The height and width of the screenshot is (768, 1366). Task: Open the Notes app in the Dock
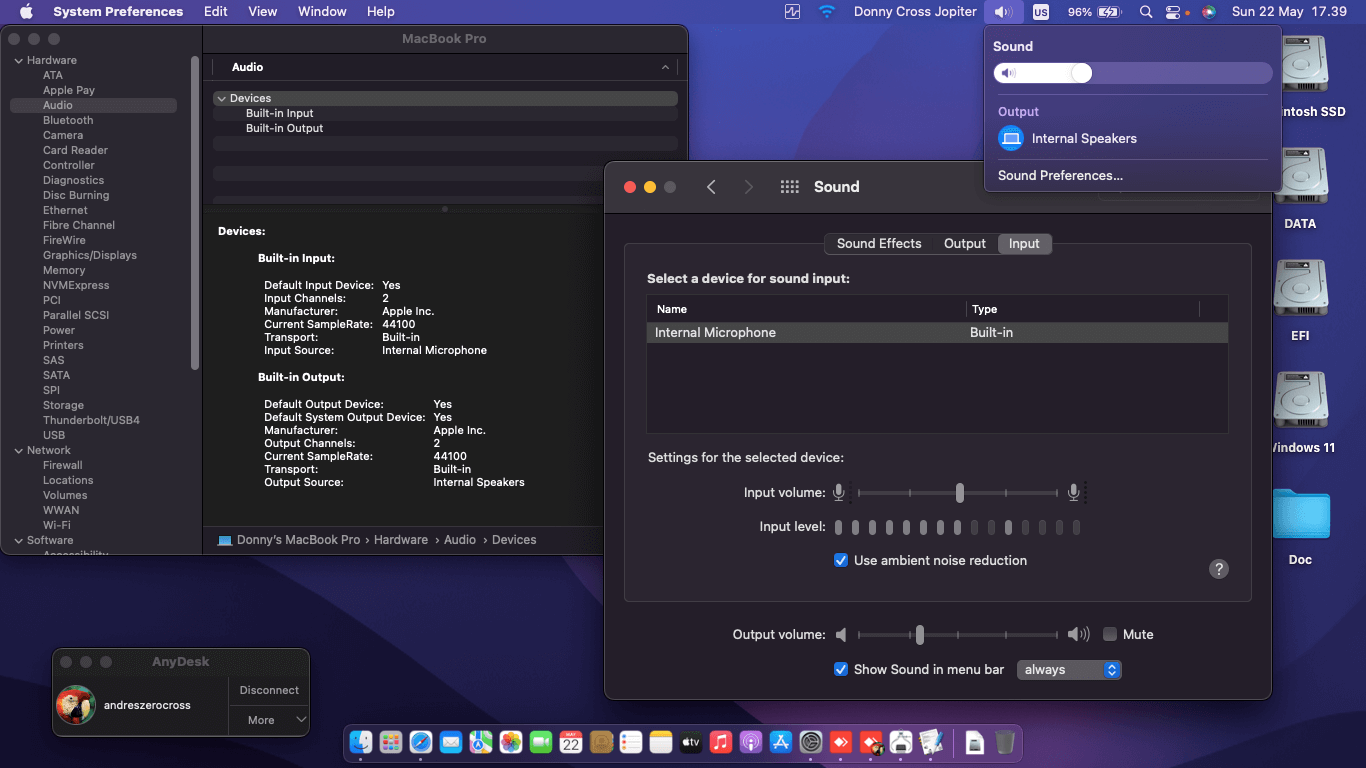coord(661,742)
